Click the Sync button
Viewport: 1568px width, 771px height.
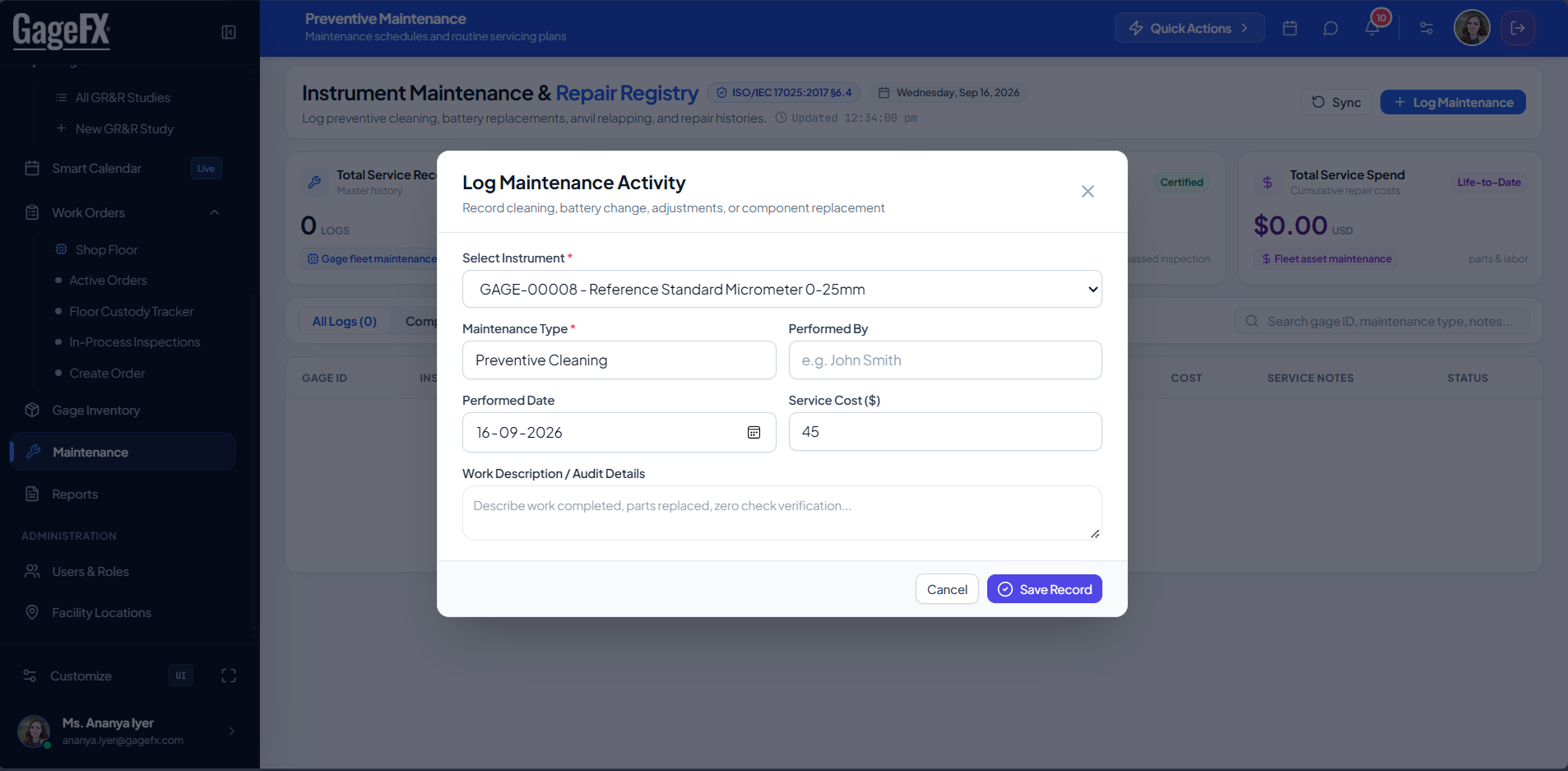pos(1336,102)
